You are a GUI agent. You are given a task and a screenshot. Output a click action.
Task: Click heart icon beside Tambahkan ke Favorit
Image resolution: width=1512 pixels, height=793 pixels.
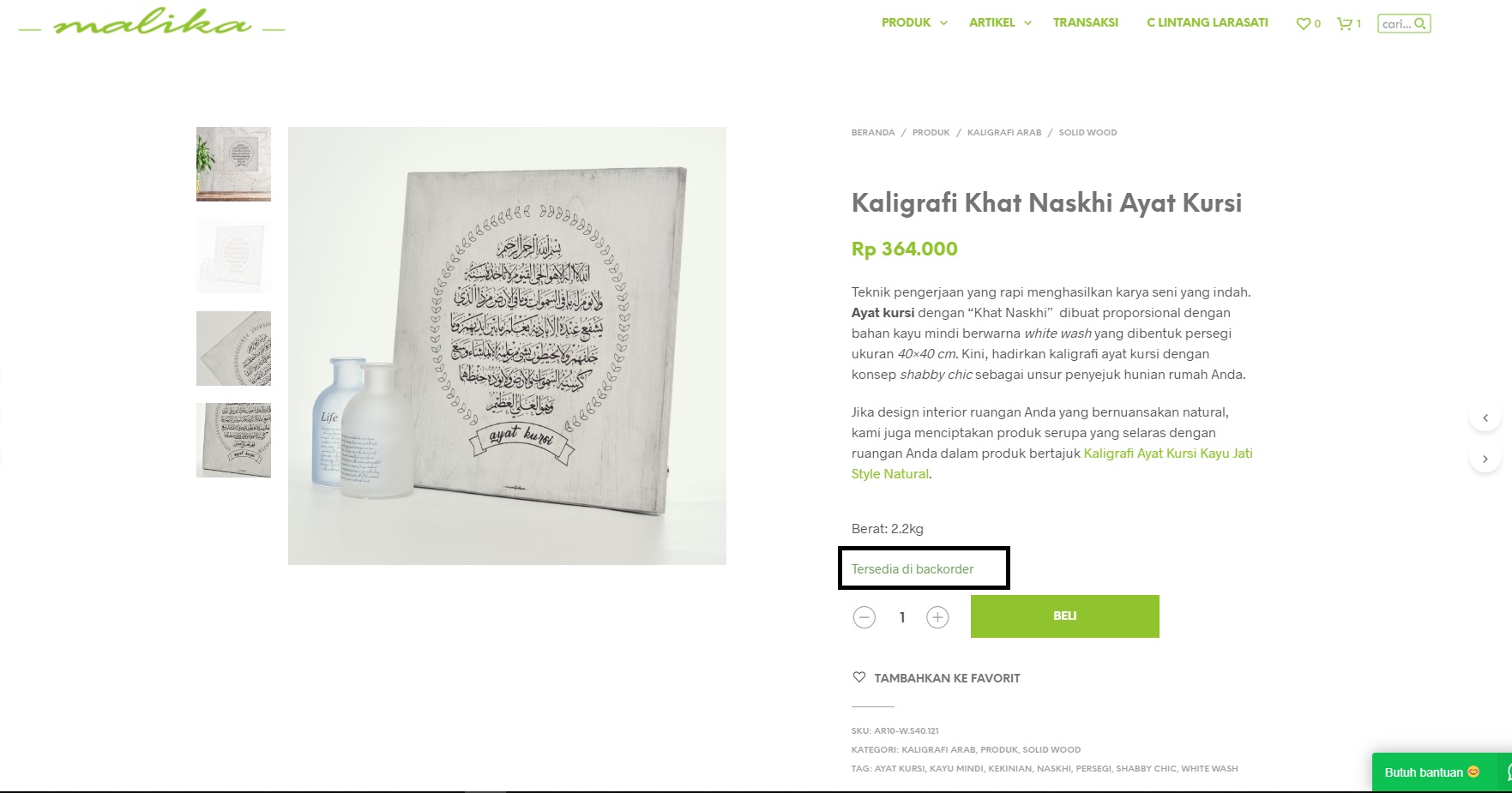point(859,677)
